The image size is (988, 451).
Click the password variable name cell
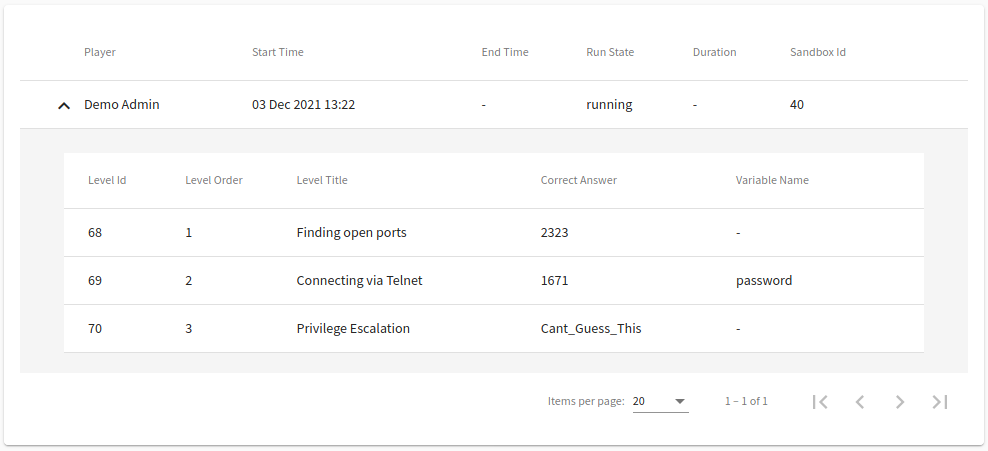click(x=764, y=281)
